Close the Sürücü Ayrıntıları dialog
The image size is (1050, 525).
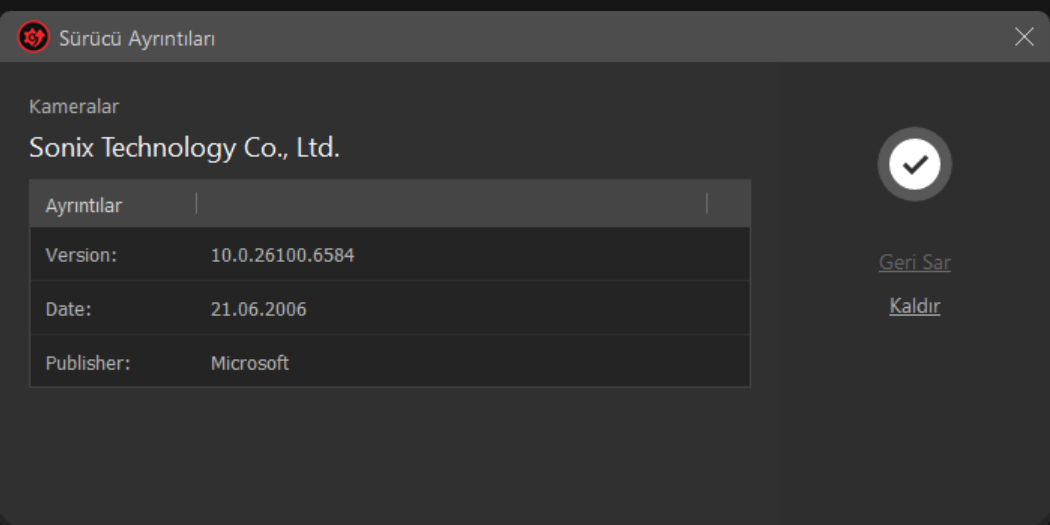[1024, 37]
